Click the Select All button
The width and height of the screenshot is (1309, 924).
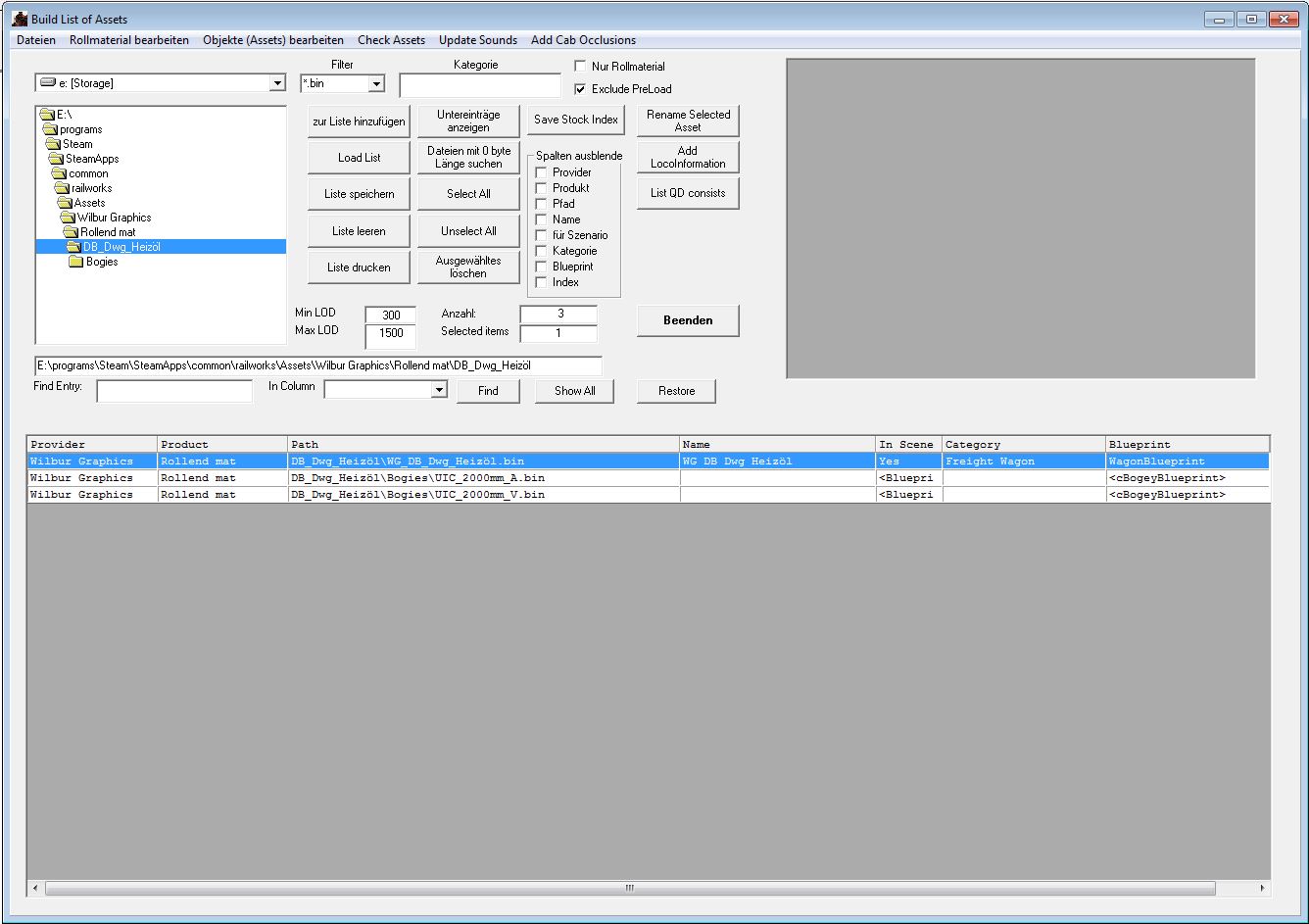[x=468, y=194]
